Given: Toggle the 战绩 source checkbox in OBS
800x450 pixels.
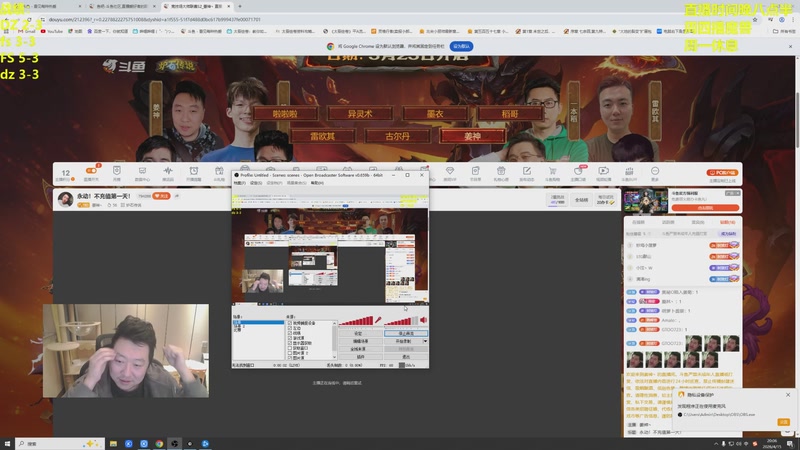Looking at the screenshot, I should (290, 333).
